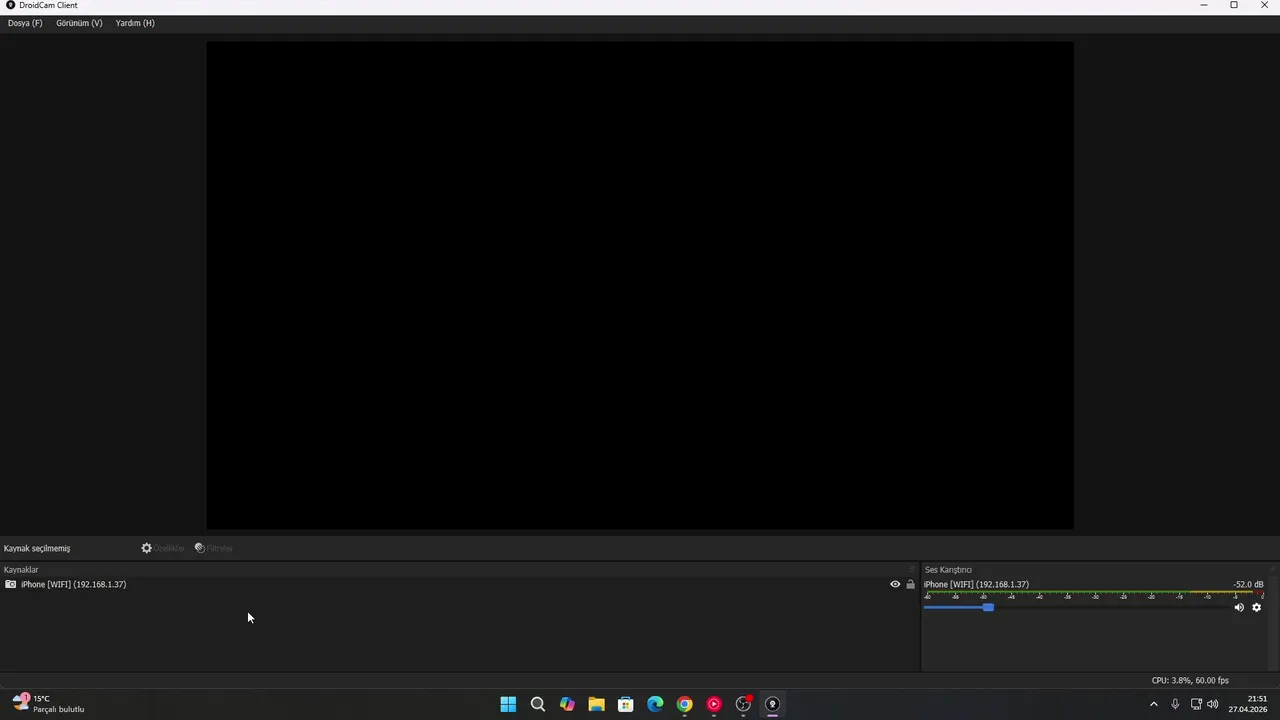Open the red play-button app in taskbar
This screenshot has height=720, width=1280.
point(714,704)
